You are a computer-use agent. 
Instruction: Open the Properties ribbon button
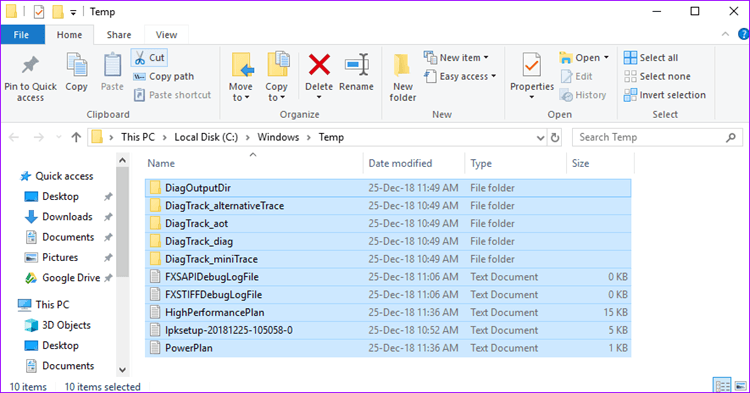click(531, 76)
